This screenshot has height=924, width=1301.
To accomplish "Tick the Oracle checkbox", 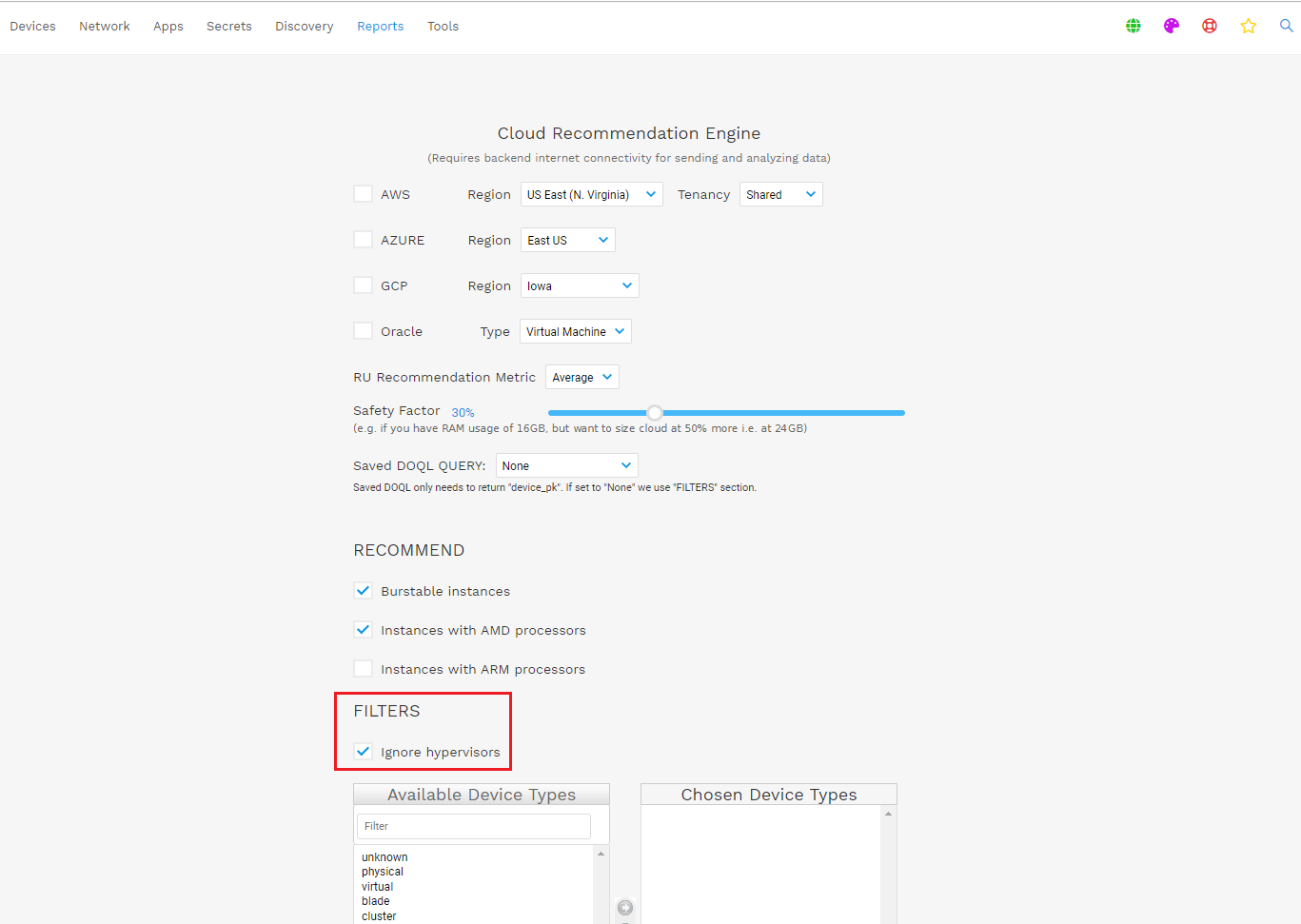I will [363, 331].
